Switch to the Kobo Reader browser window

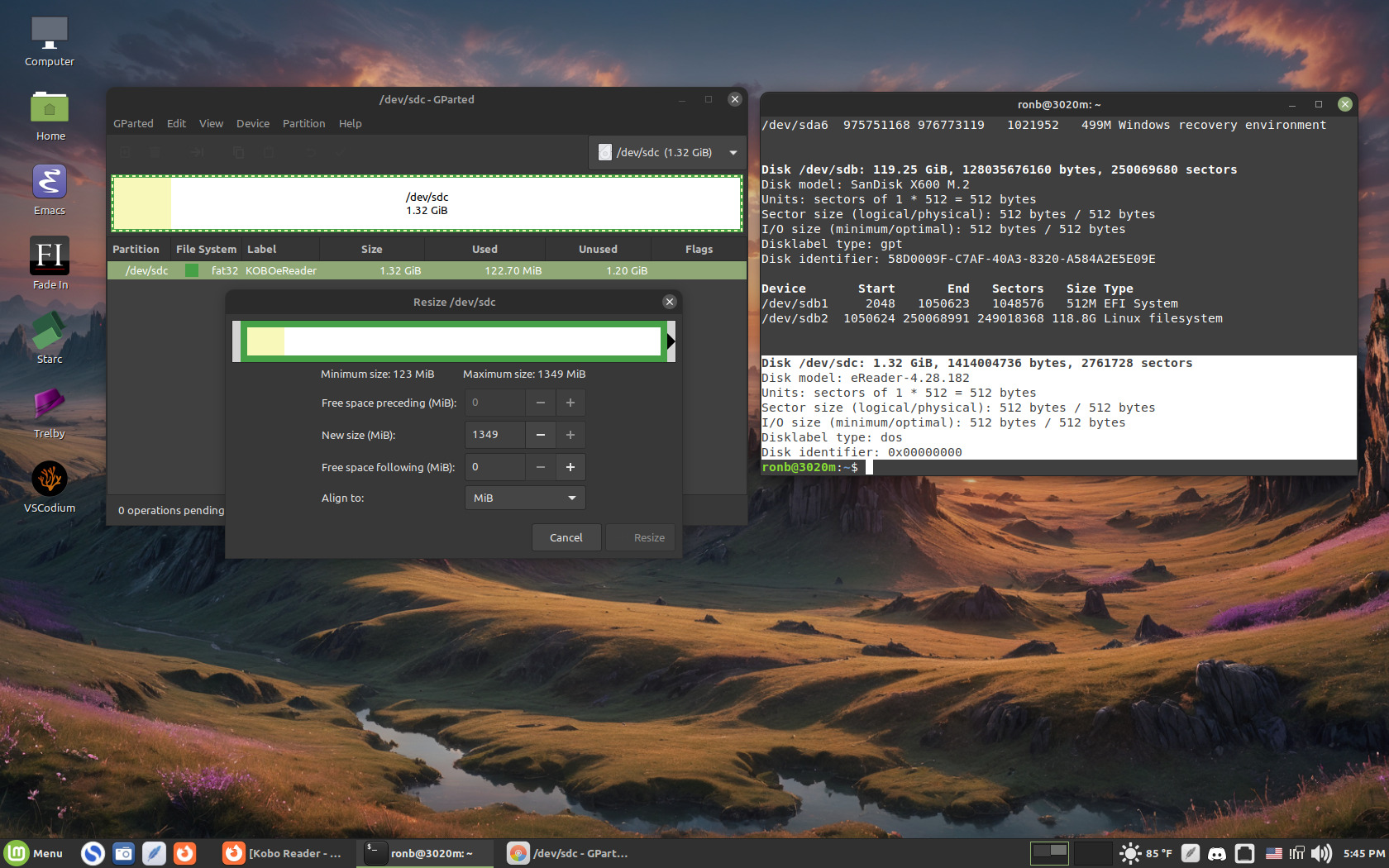tap(283, 853)
